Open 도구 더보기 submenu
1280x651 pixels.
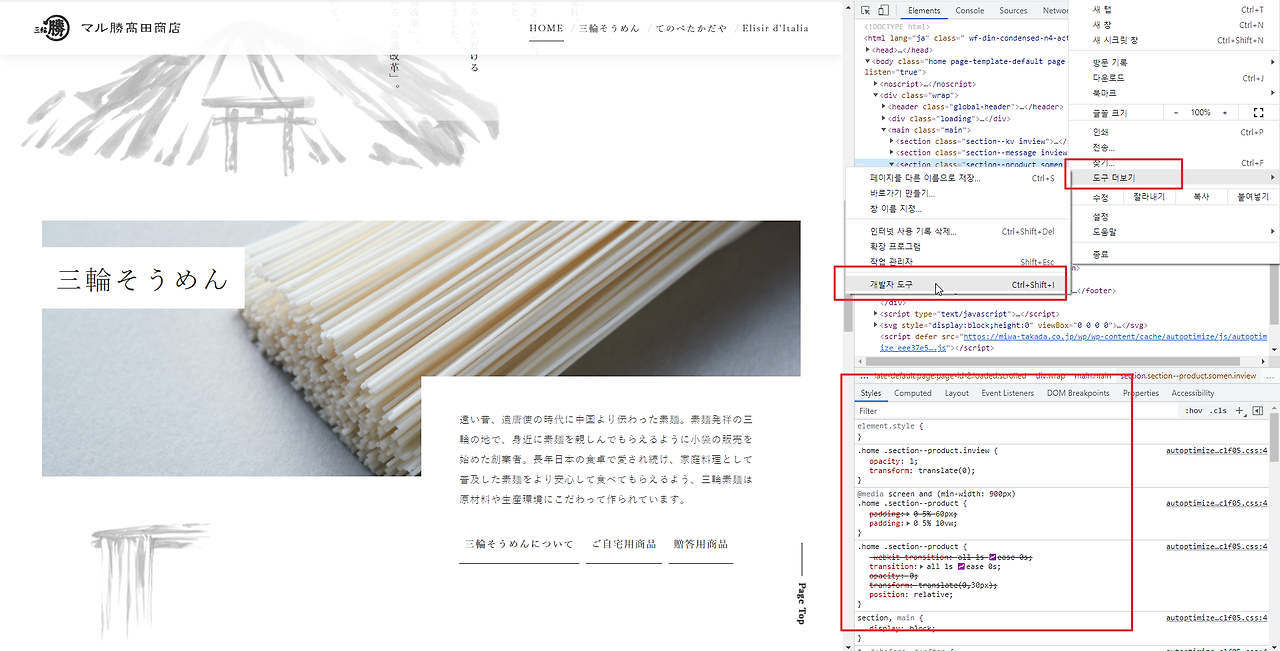[1174, 177]
